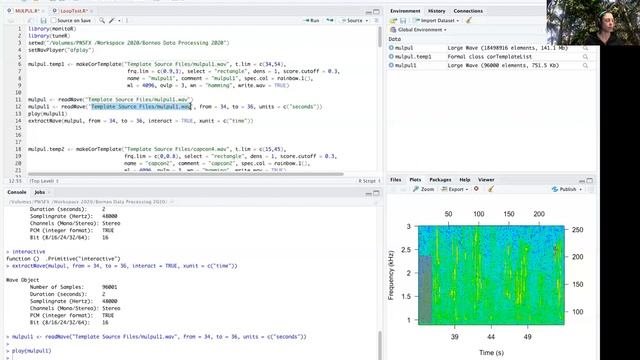Open the (Top Level) scope selector
Viewport: 640px width, 360px height.
pyautogui.click(x=44, y=181)
